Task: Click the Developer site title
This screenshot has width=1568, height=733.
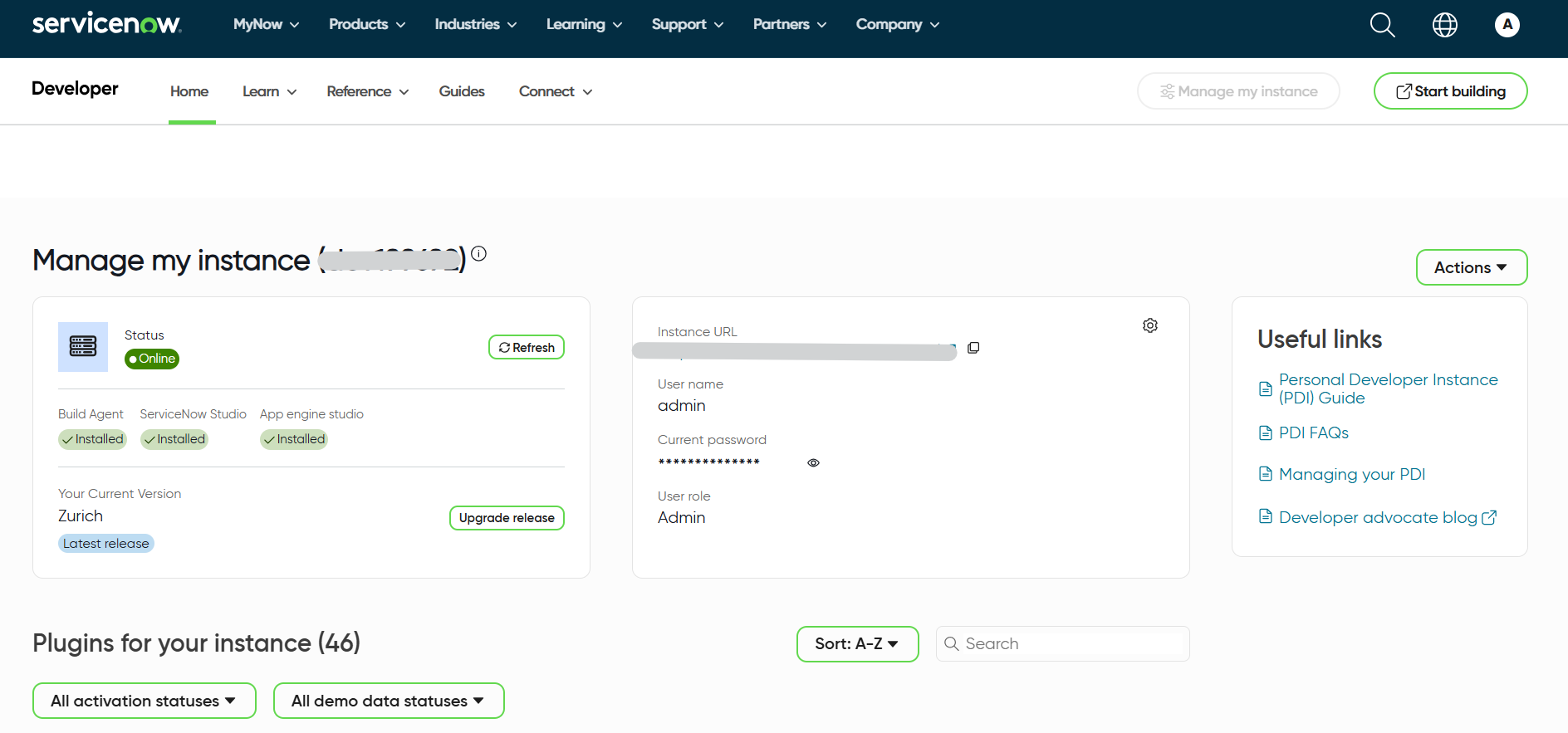Action: click(75, 89)
